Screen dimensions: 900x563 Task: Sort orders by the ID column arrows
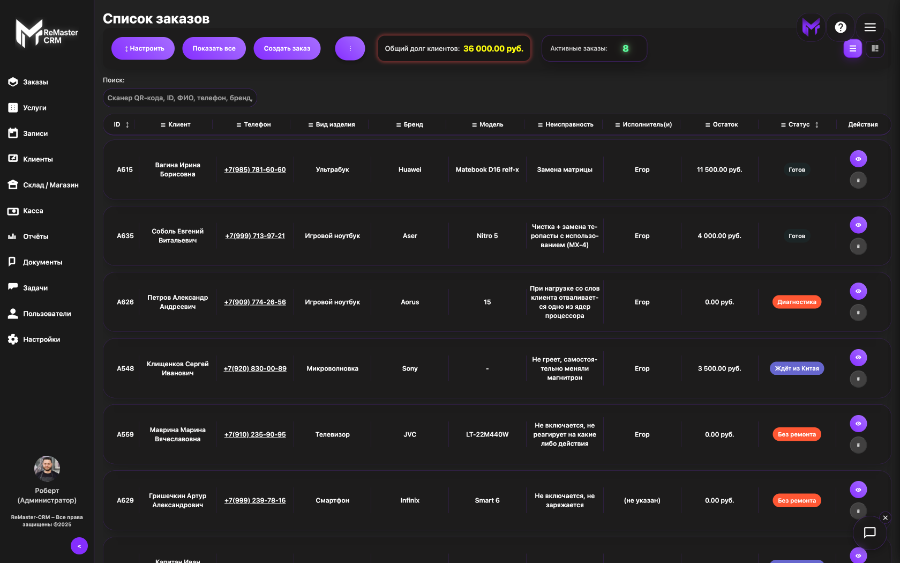point(127,125)
